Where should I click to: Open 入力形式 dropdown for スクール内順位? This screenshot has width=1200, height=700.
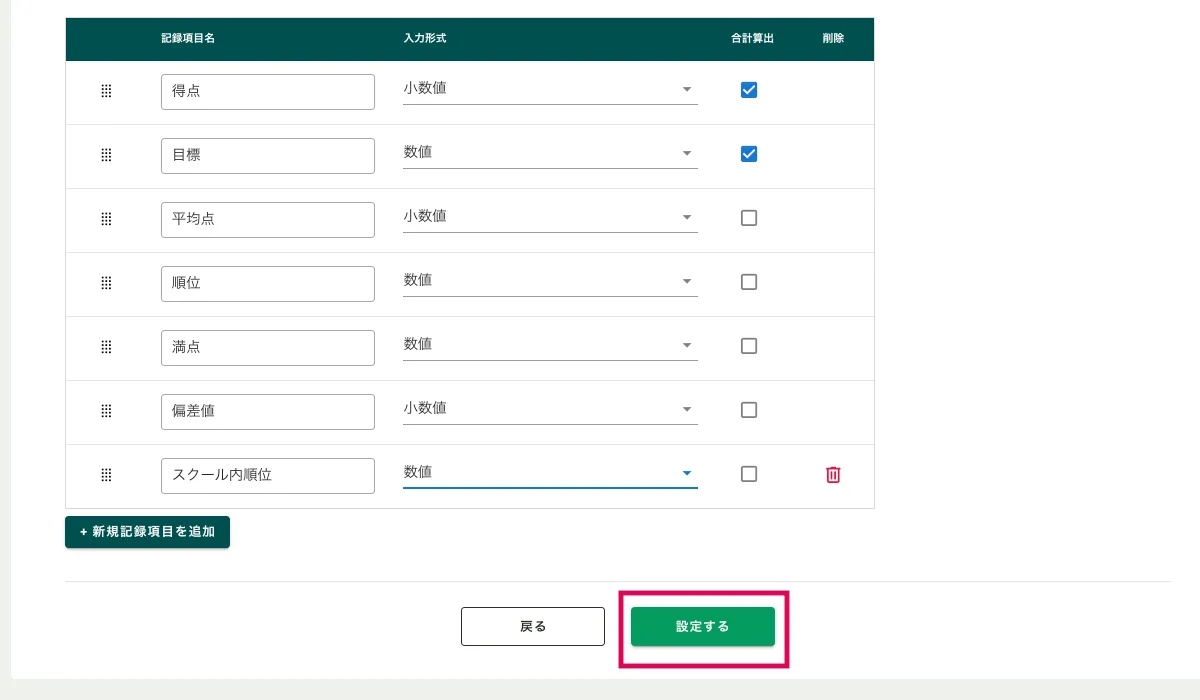pyautogui.click(x=549, y=473)
